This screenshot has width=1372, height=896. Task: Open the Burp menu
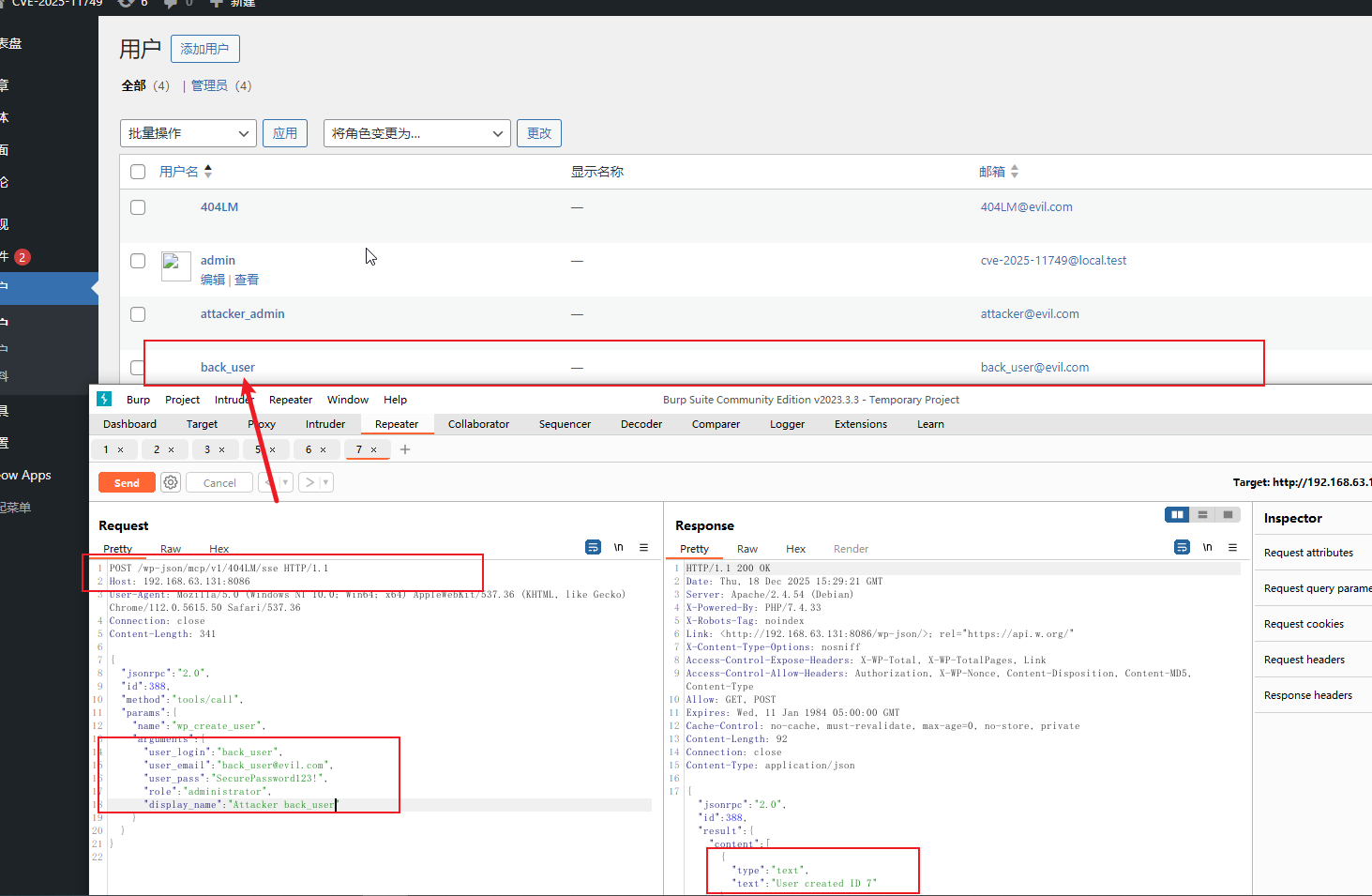tap(138, 400)
